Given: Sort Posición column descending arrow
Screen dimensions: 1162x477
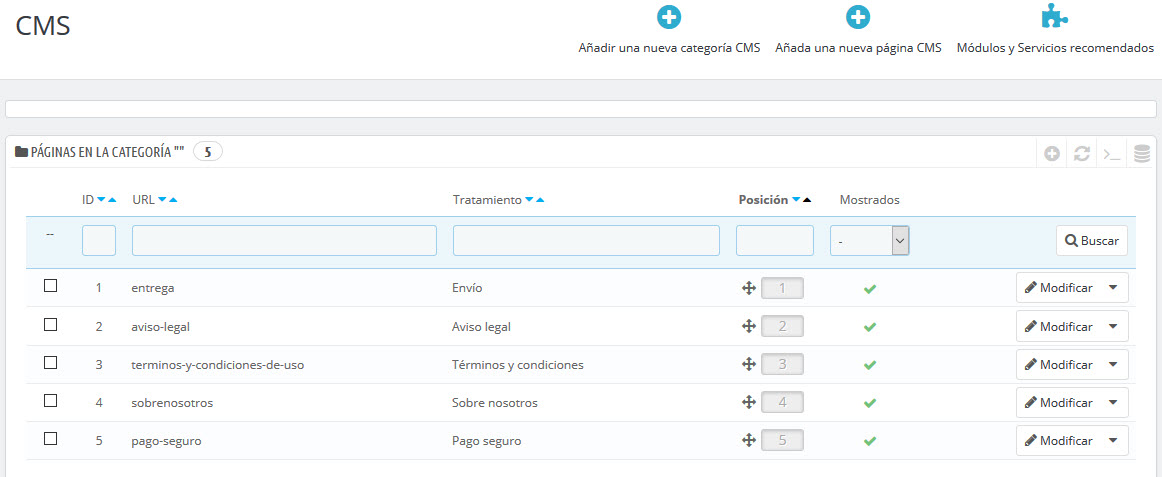Looking at the screenshot, I should click(796, 200).
